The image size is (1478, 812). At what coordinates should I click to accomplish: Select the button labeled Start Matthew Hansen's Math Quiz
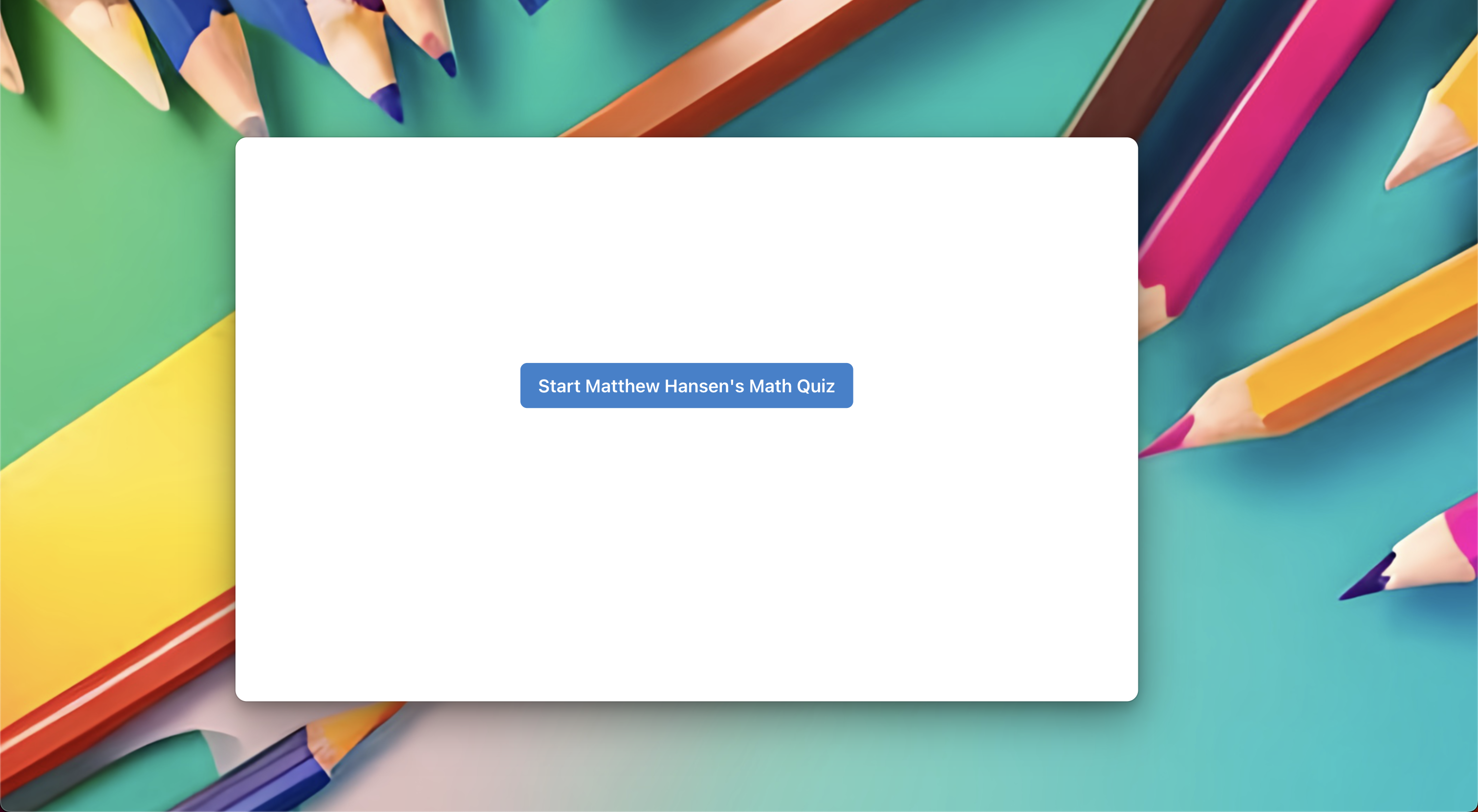click(686, 385)
